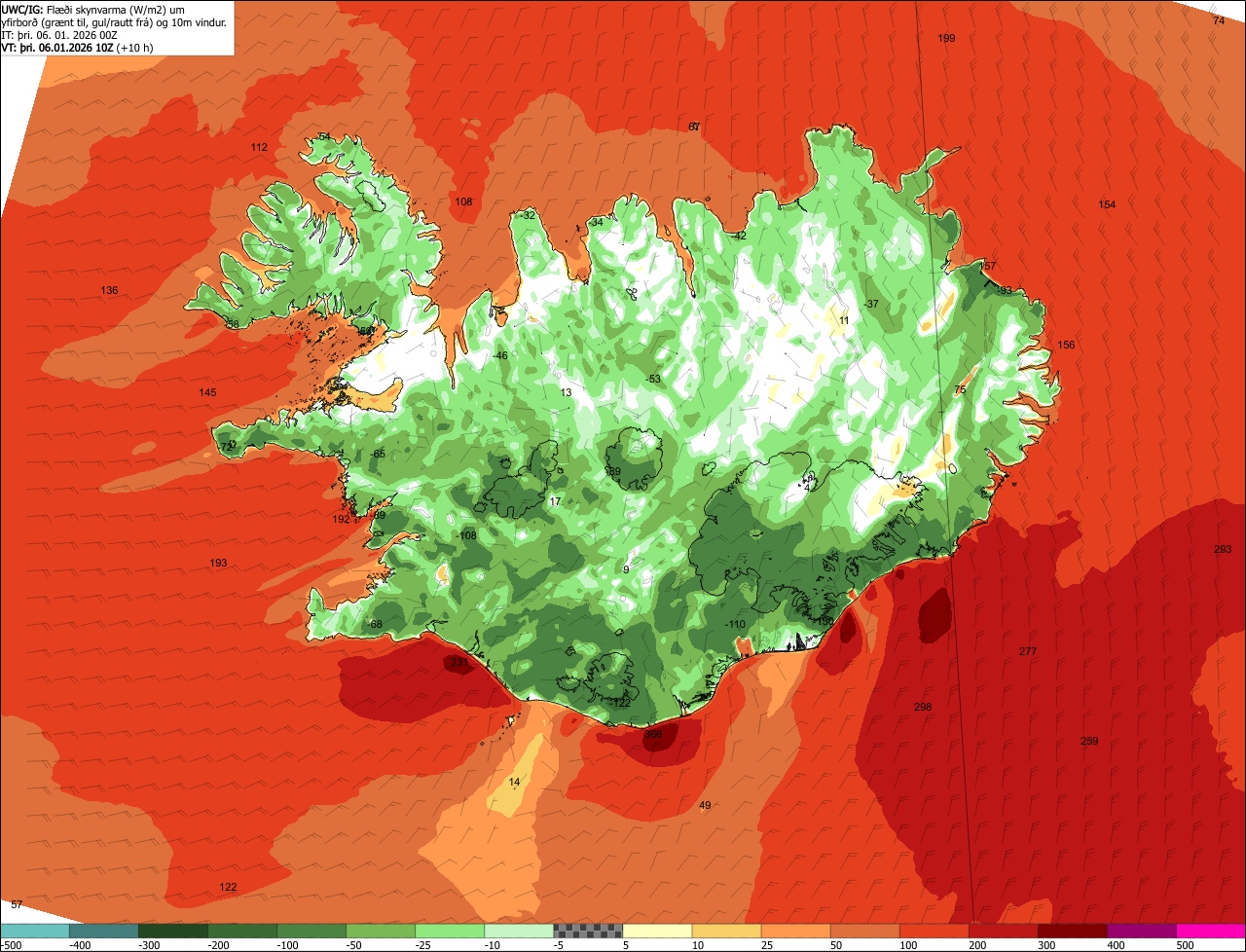Click the value 293 on the right edge
Image resolution: width=1246 pixels, height=952 pixels.
(1223, 550)
